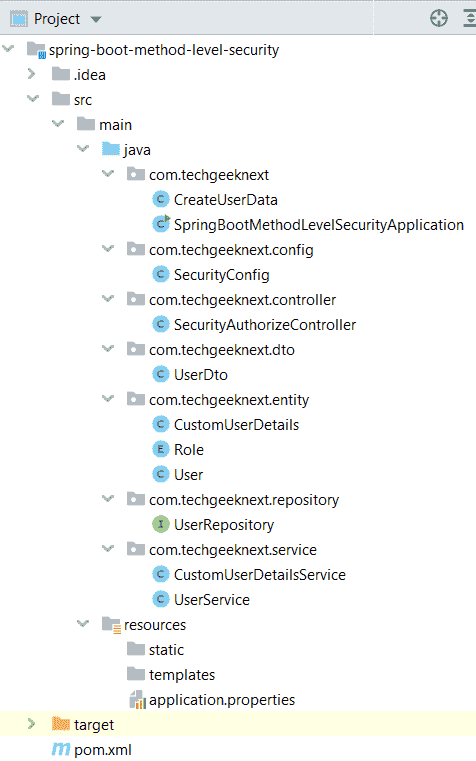Click the SecurityConfig class icon
476x761 pixels.
point(161,274)
